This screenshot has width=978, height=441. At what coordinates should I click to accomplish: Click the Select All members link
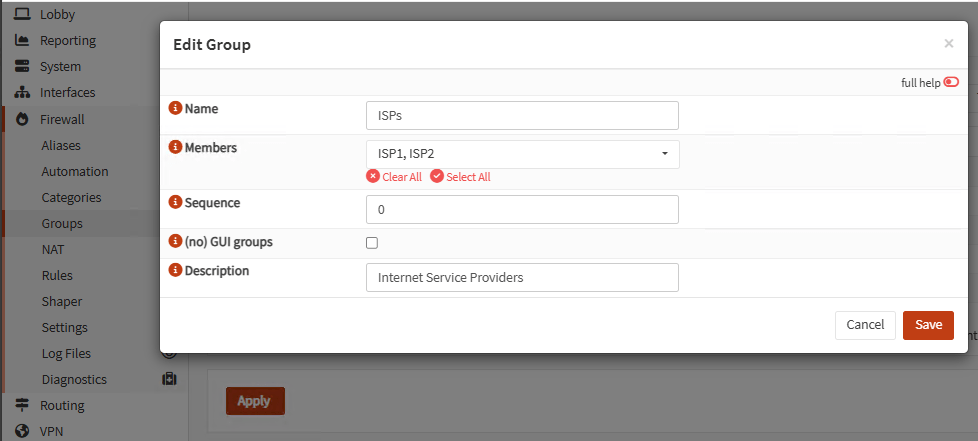coord(461,177)
